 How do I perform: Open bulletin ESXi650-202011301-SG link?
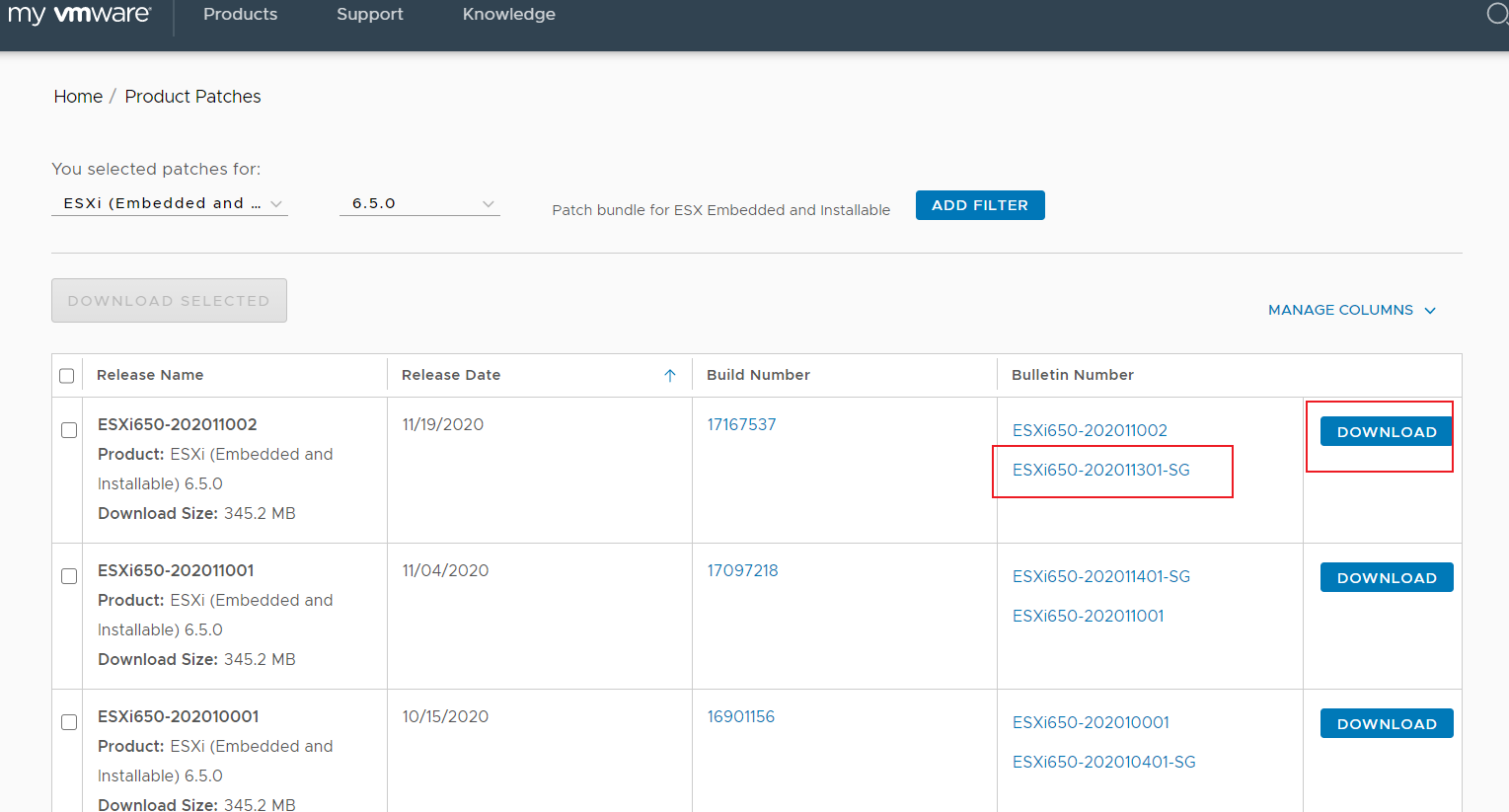click(x=1101, y=470)
